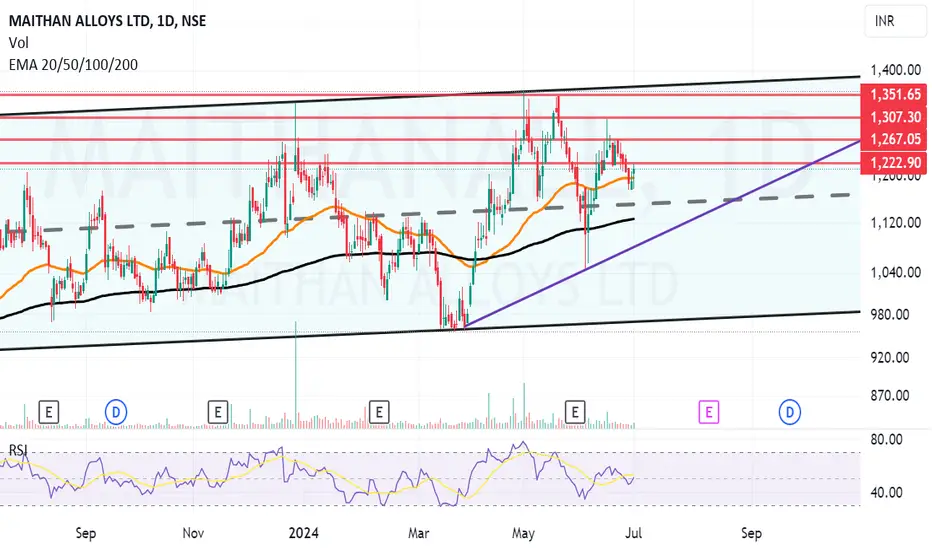Viewport: 932px width, 550px height.
Task: Select the RSI indicator label
Action: click(18, 450)
